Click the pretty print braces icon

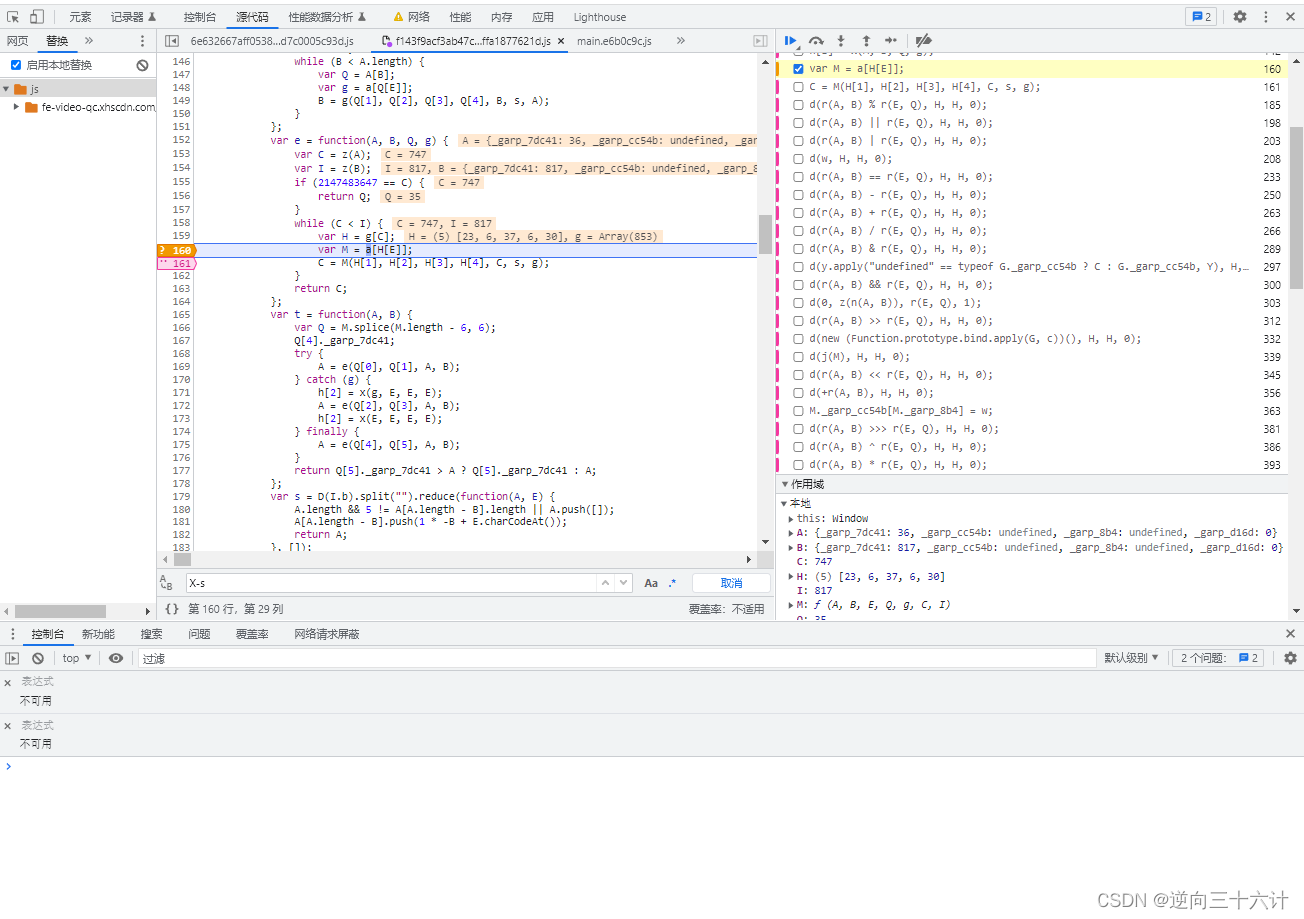click(x=172, y=608)
